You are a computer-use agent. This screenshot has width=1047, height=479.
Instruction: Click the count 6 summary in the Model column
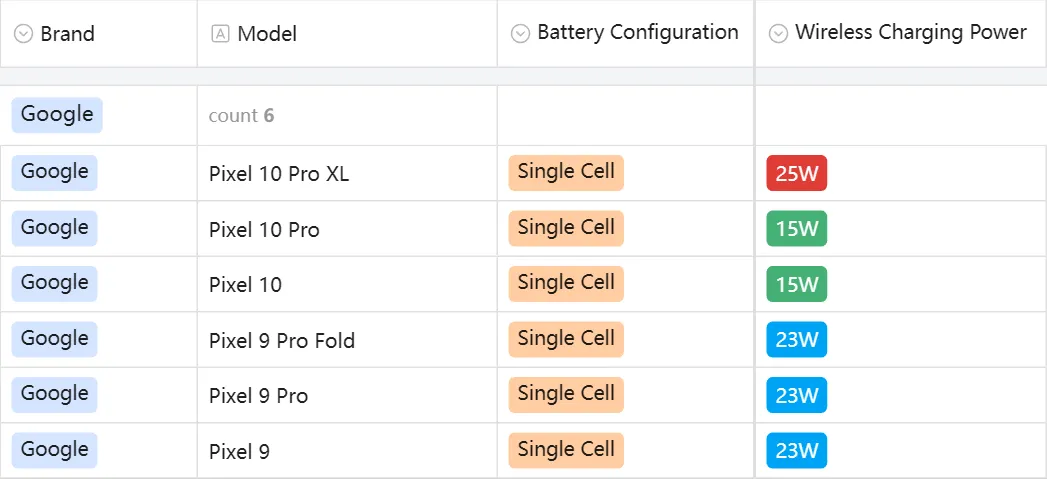(241, 116)
